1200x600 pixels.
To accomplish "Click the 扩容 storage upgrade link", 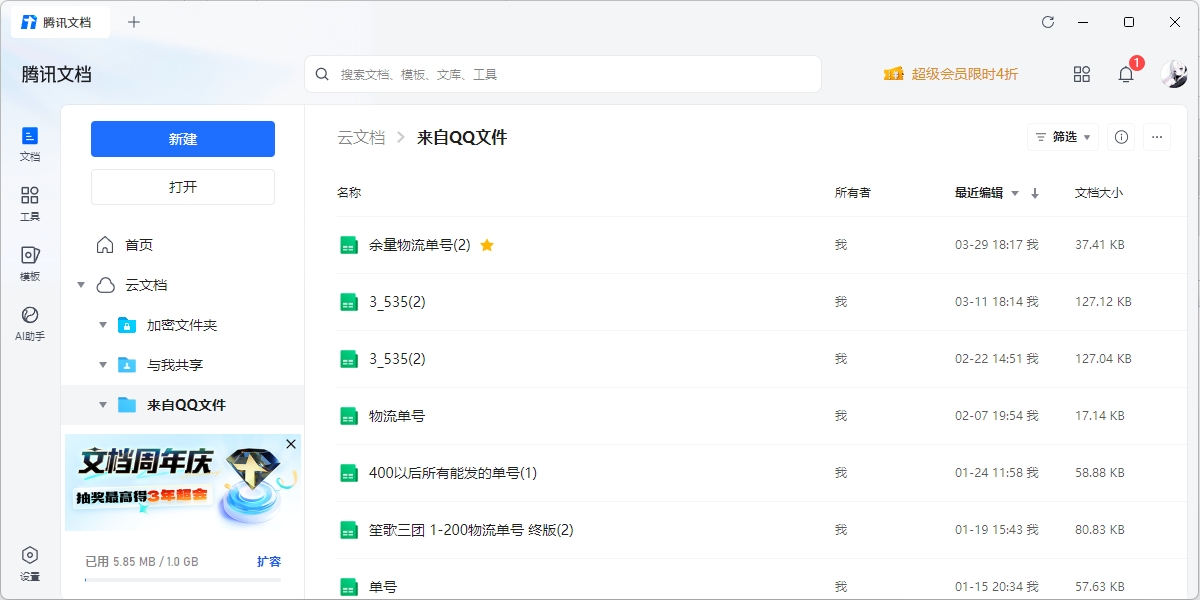I will coord(269,562).
